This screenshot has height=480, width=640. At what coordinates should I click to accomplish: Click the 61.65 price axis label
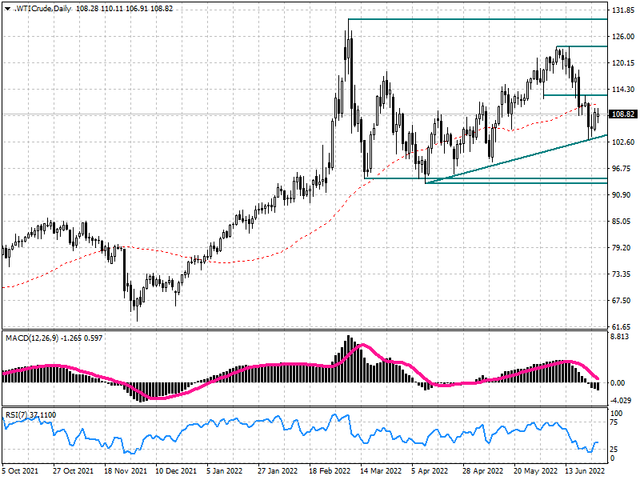623,327
